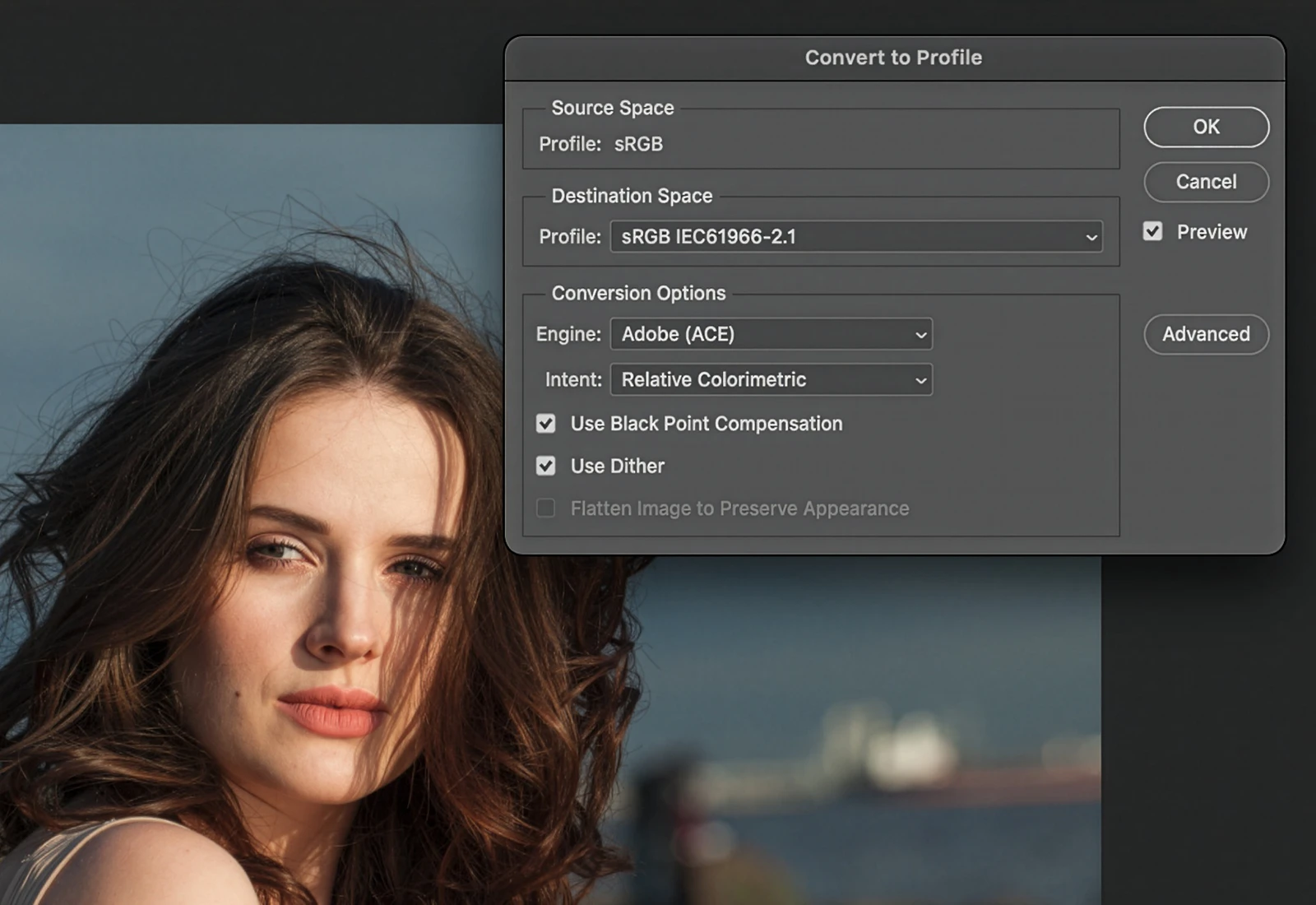
Task: Cancel the Convert to Profile dialog
Action: coord(1206,182)
